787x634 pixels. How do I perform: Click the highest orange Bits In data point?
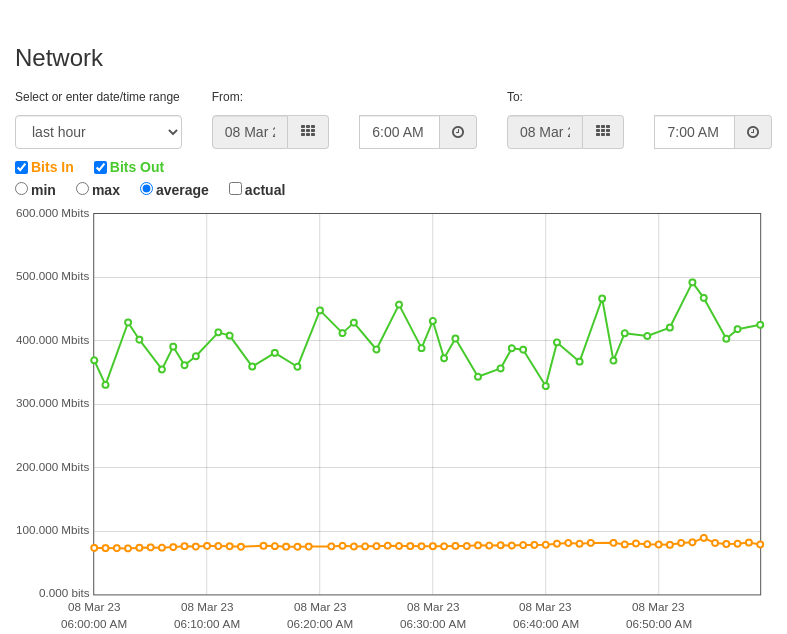coord(704,538)
